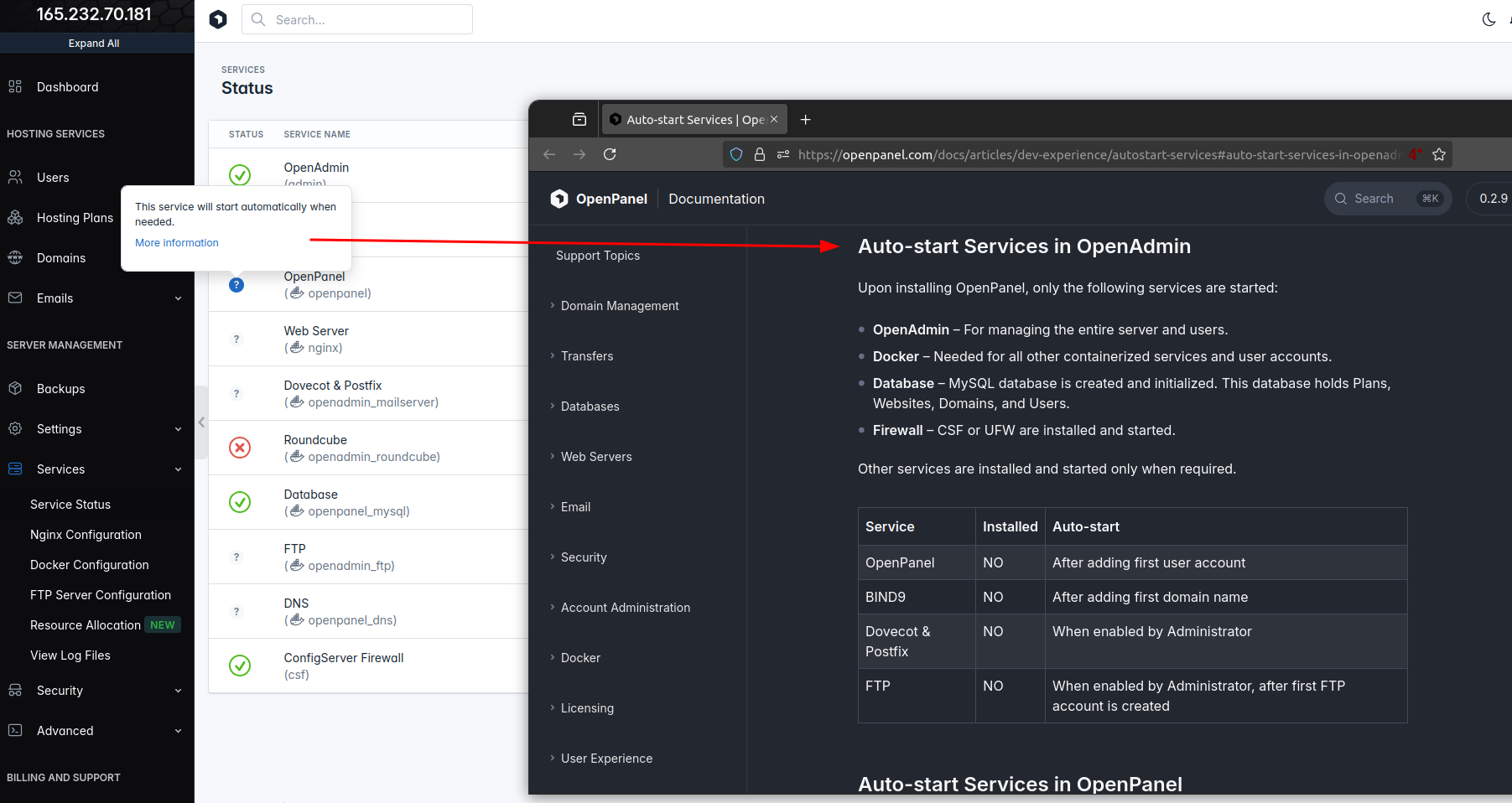Close the Auto-start Services browser tab
Viewport: 1512px width, 803px height.
(774, 120)
